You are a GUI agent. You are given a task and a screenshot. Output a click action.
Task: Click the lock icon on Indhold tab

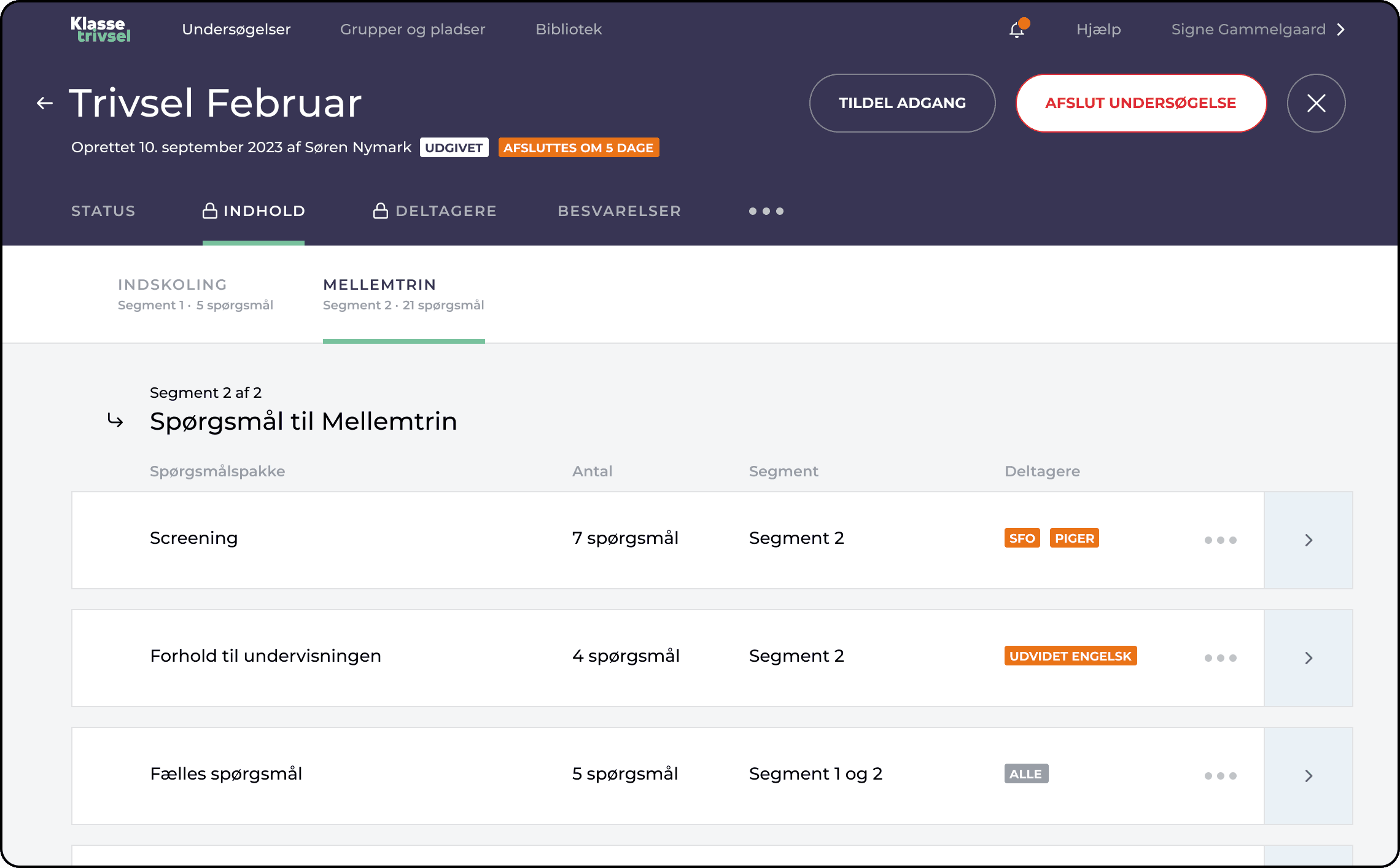(x=210, y=211)
